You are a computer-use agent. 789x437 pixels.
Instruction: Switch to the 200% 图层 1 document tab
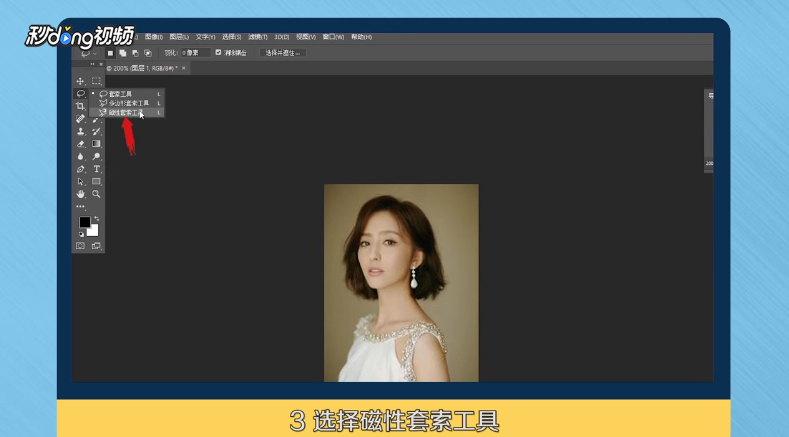142,68
